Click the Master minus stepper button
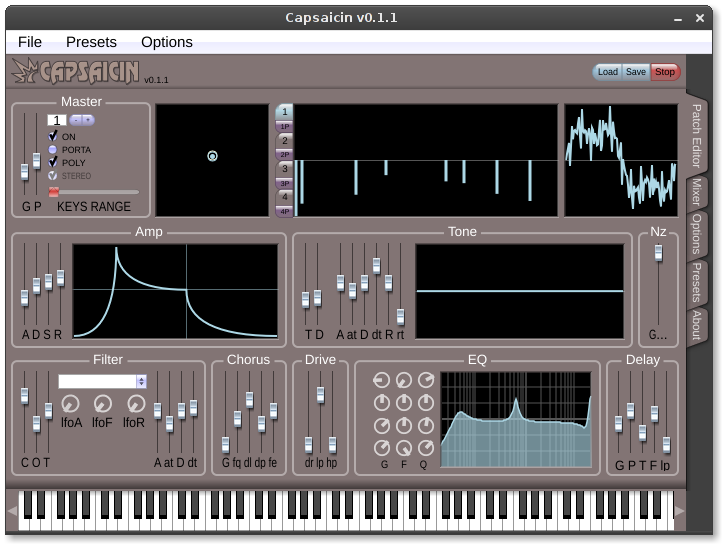 click(75, 120)
